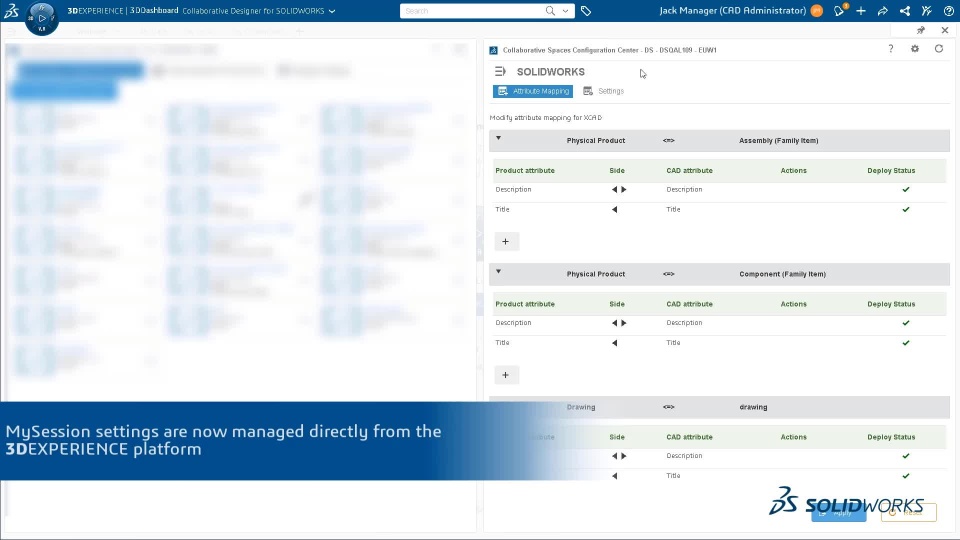
Task: Open the 3DS compass icon
Action: [x=42, y=18]
